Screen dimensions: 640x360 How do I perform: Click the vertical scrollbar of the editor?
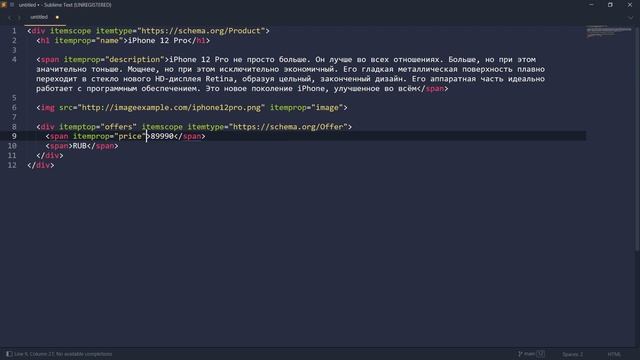pyautogui.click(x=637, y=139)
